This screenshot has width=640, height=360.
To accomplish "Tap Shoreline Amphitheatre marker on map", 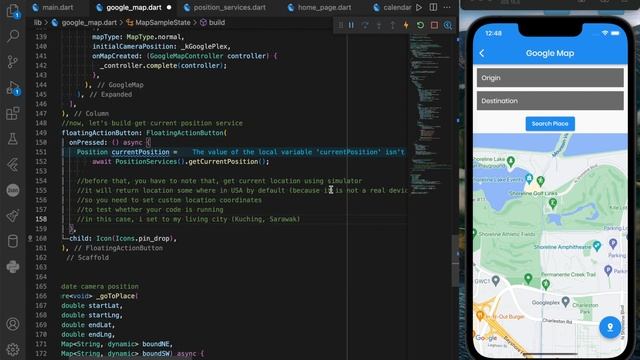I will coord(597,245).
